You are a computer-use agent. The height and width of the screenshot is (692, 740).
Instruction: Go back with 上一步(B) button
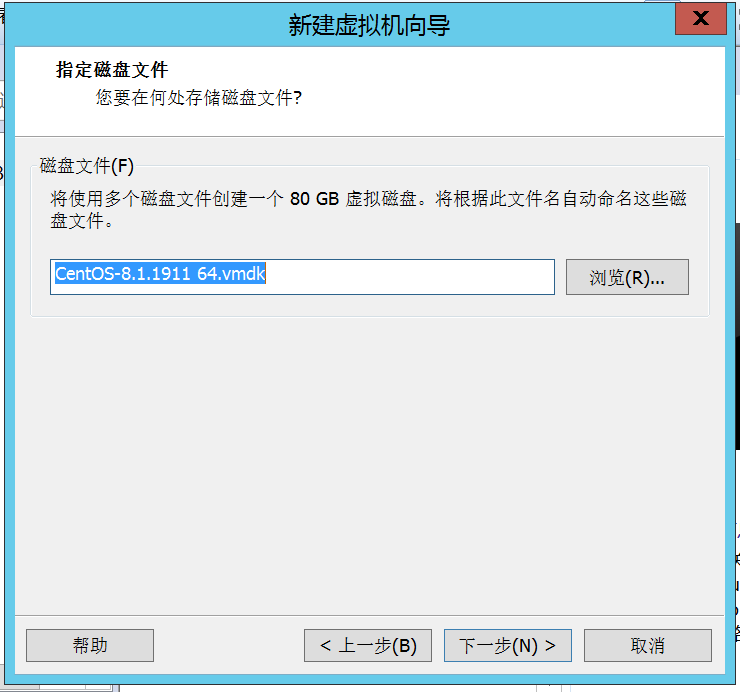368,645
